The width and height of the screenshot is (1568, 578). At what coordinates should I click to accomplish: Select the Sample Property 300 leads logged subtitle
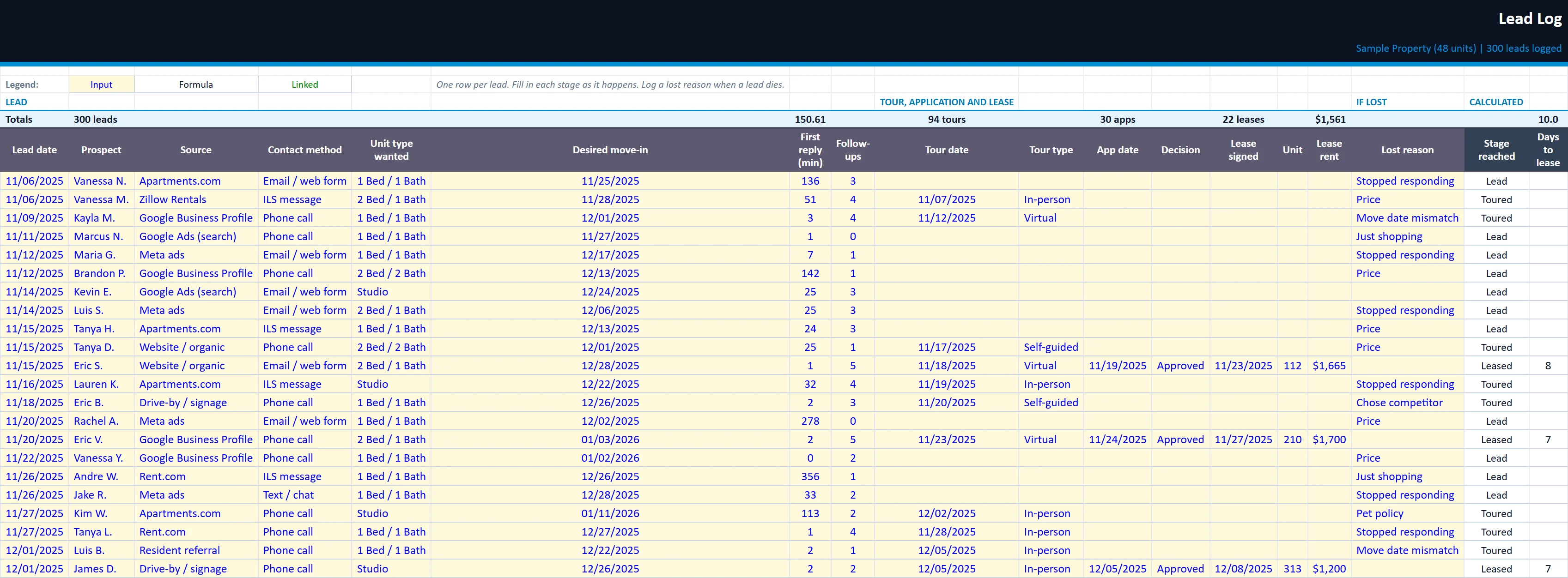click(1458, 48)
